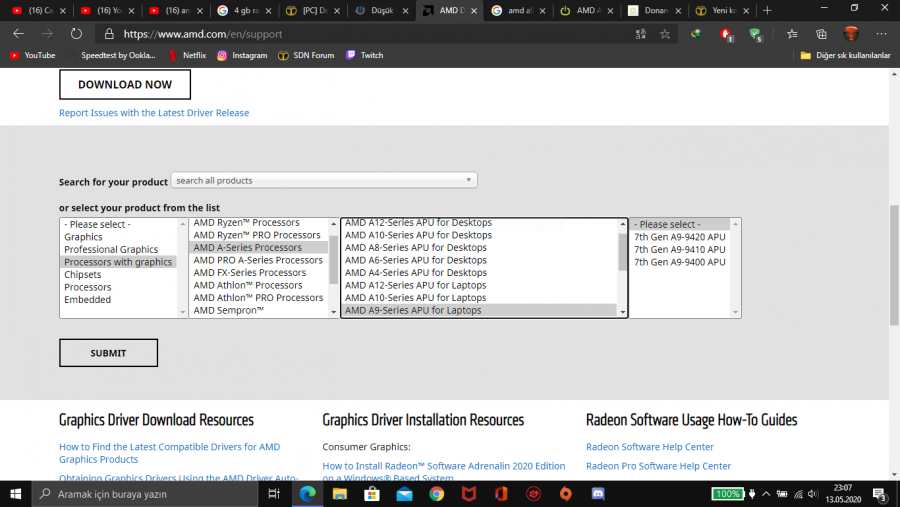Open the translate page icon
The height and width of the screenshot is (507, 900).
(641, 34)
